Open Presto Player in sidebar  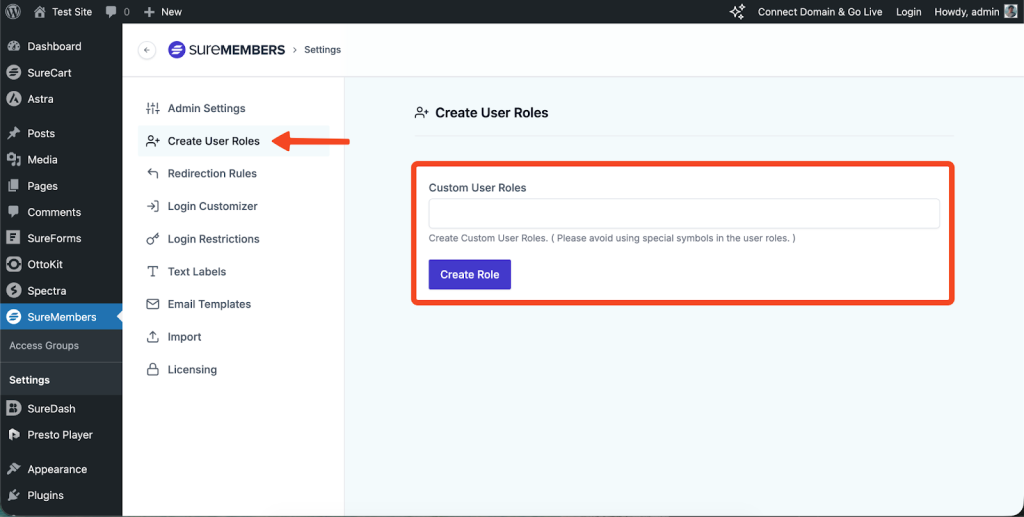coord(60,435)
